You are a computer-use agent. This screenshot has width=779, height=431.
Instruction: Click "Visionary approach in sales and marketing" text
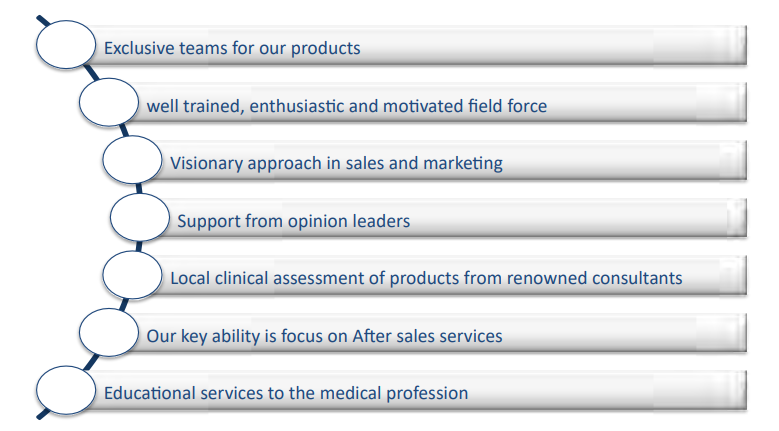(336, 163)
